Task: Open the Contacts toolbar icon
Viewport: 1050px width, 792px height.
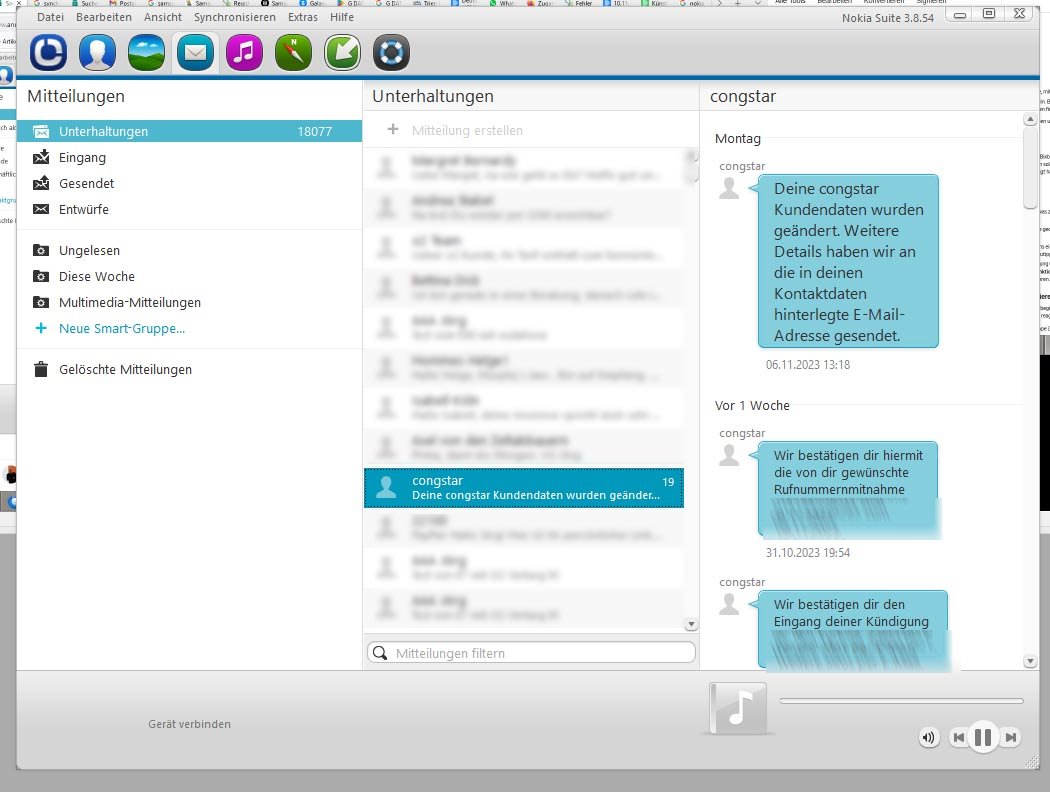Action: (97, 52)
